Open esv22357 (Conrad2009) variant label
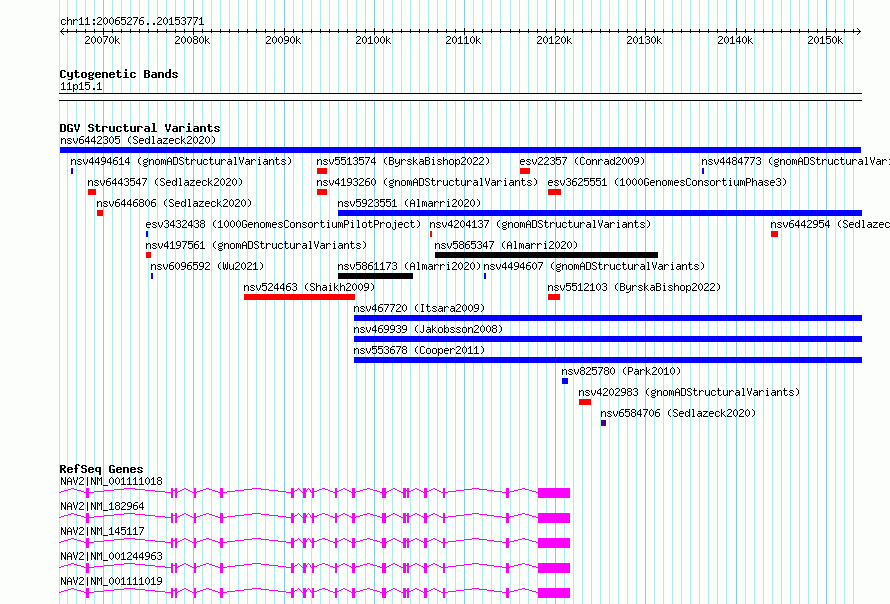 (x=582, y=161)
